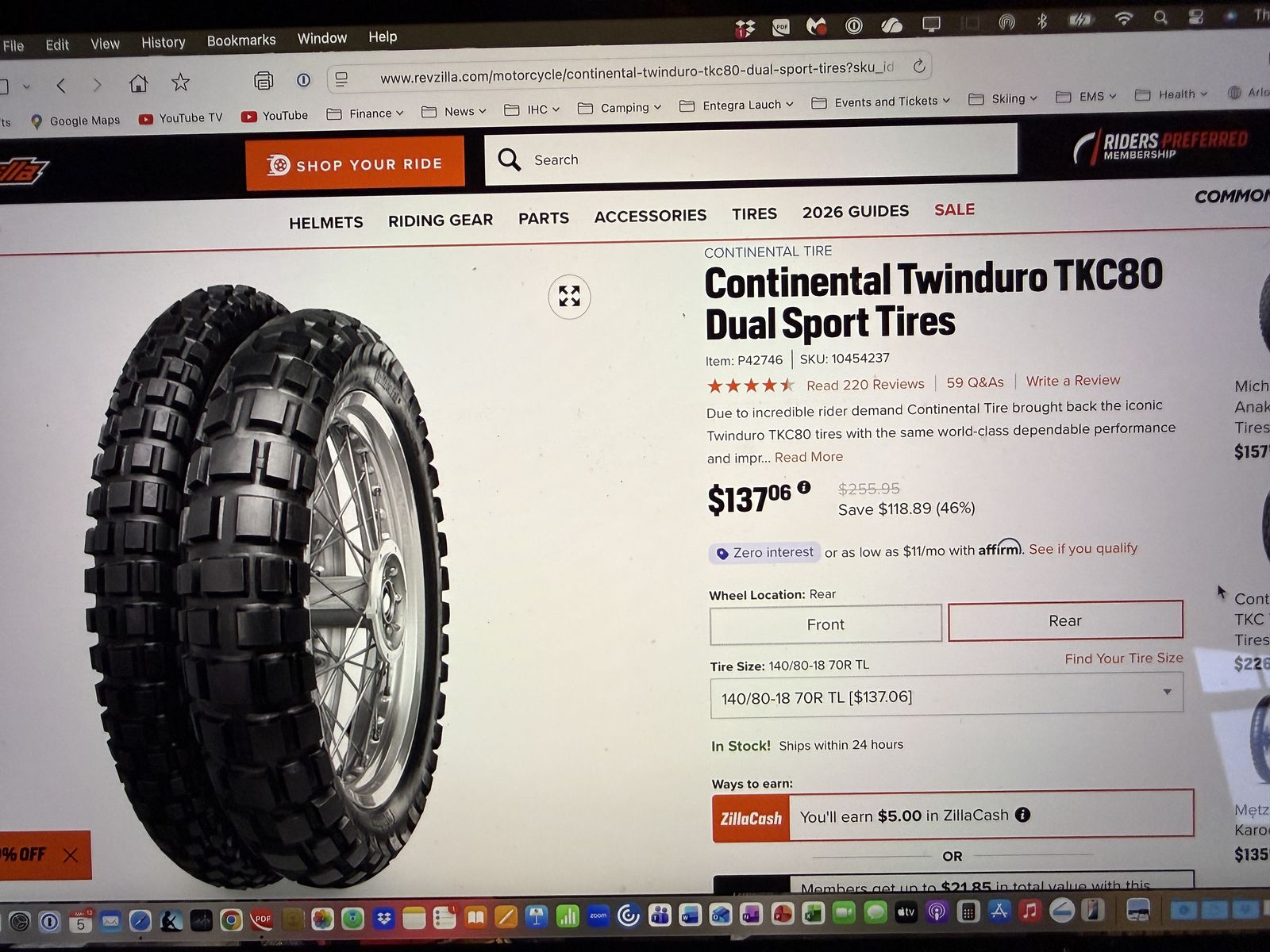Click the ZillaCash info icon
Screen dimensions: 1270x952
[1022, 814]
